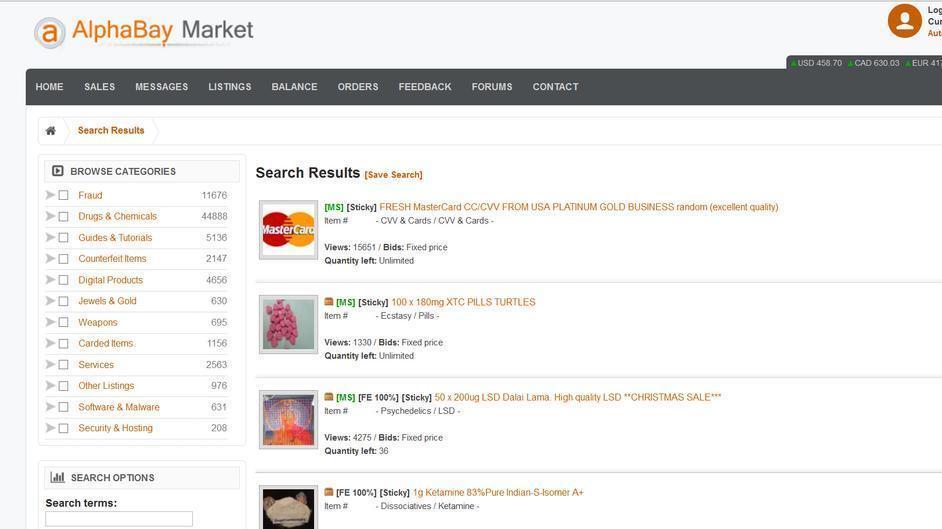Check the Carded Items checkbox
The height and width of the screenshot is (529, 942).
tap(63, 343)
